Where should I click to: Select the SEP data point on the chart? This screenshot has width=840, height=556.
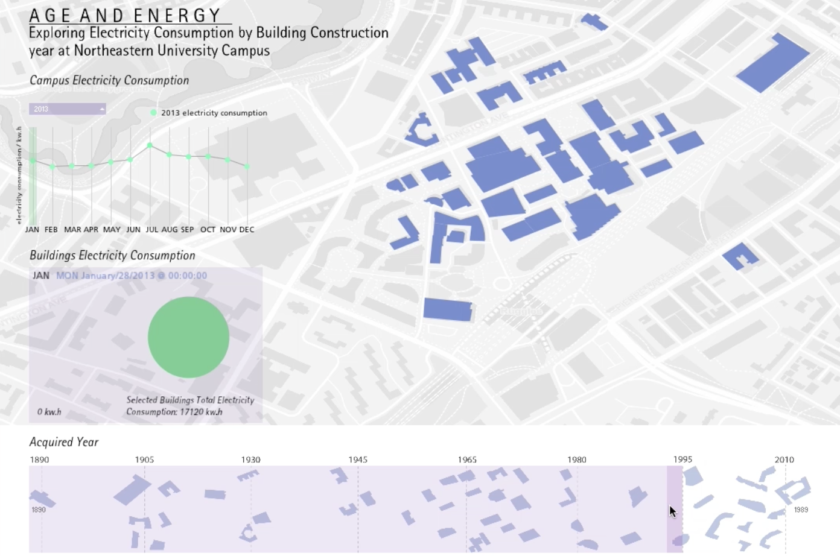[189, 157]
